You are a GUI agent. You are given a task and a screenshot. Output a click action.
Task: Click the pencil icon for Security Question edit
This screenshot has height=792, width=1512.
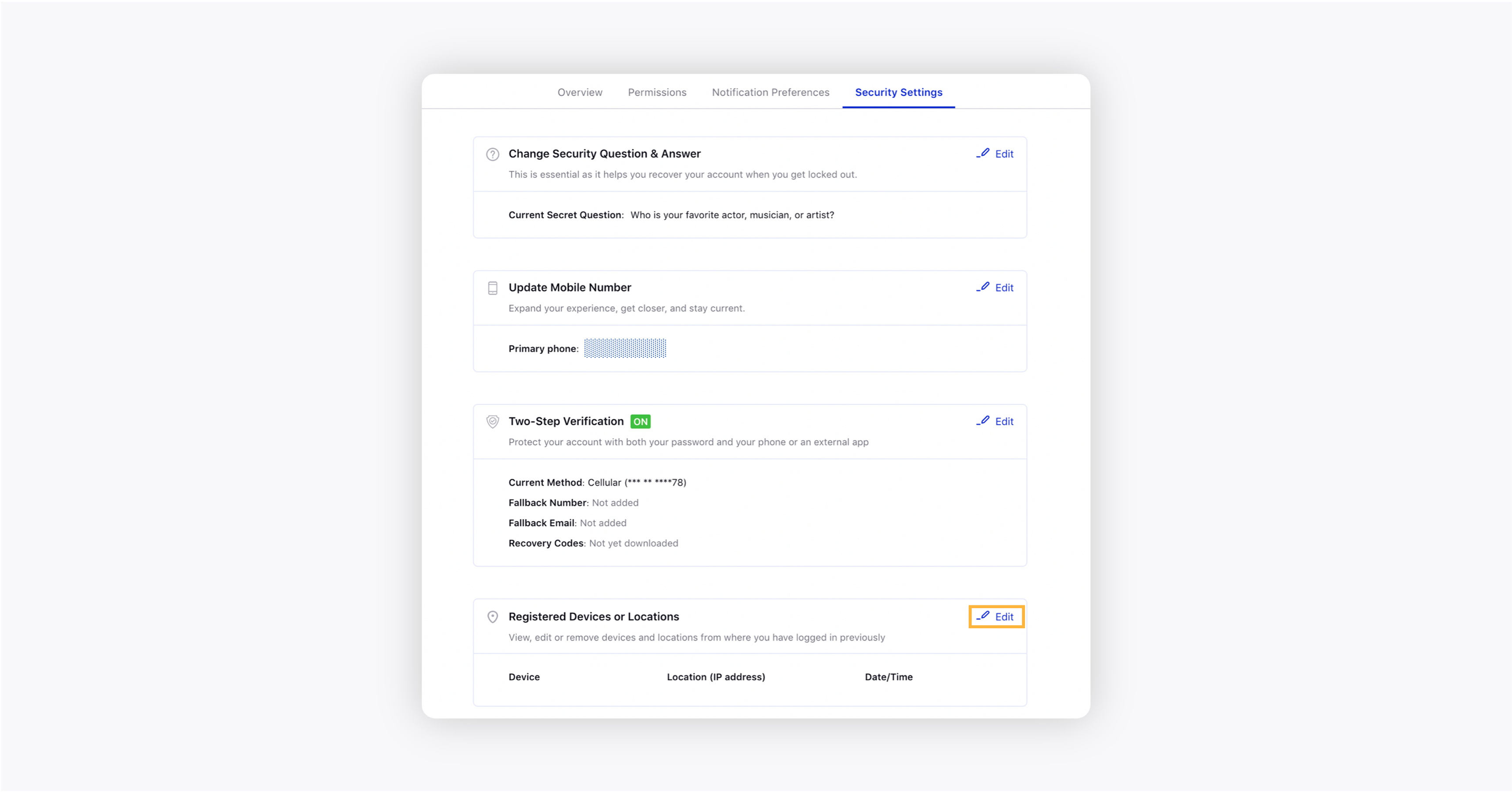pos(983,153)
